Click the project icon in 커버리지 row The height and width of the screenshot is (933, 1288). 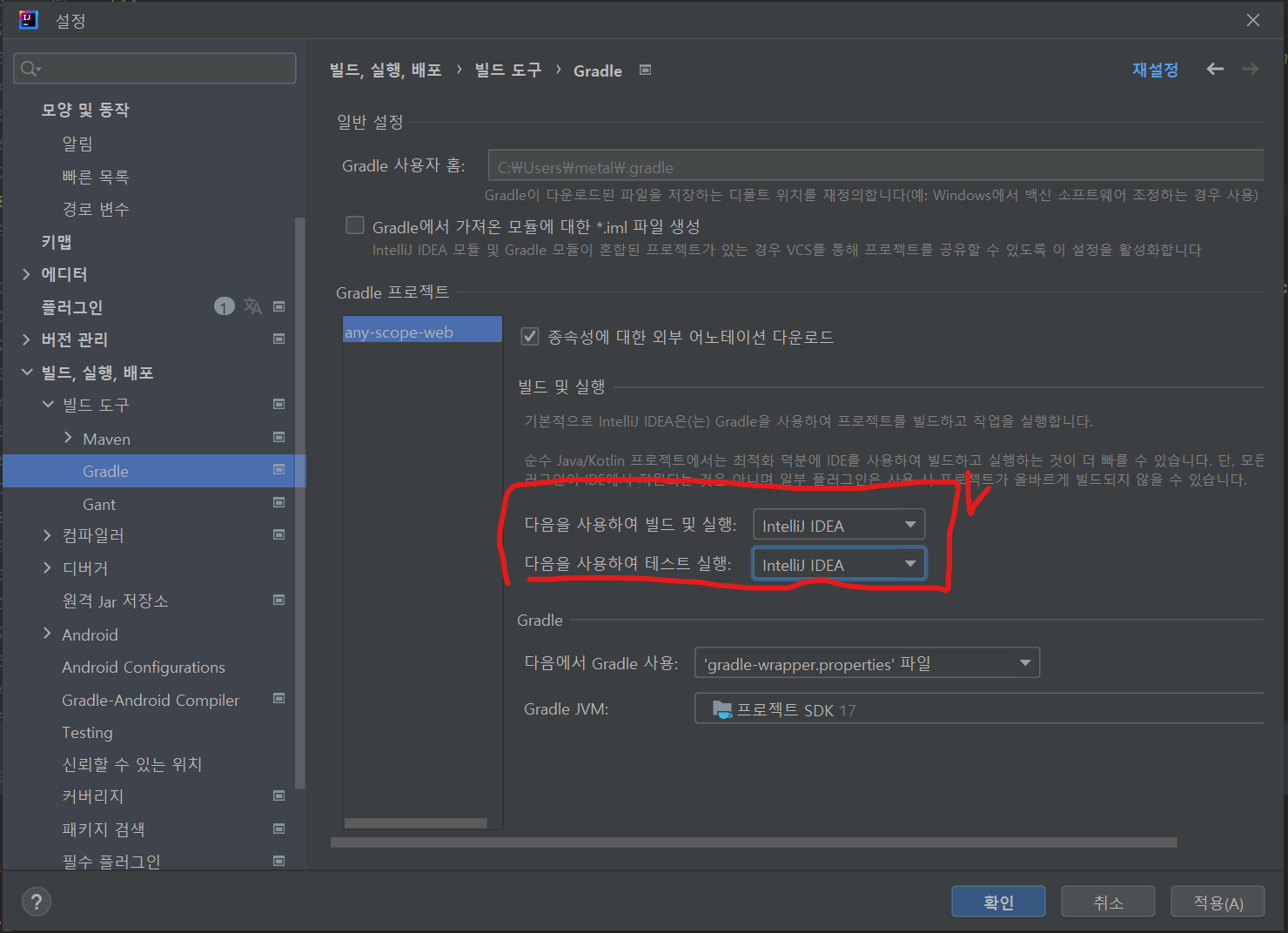click(279, 795)
